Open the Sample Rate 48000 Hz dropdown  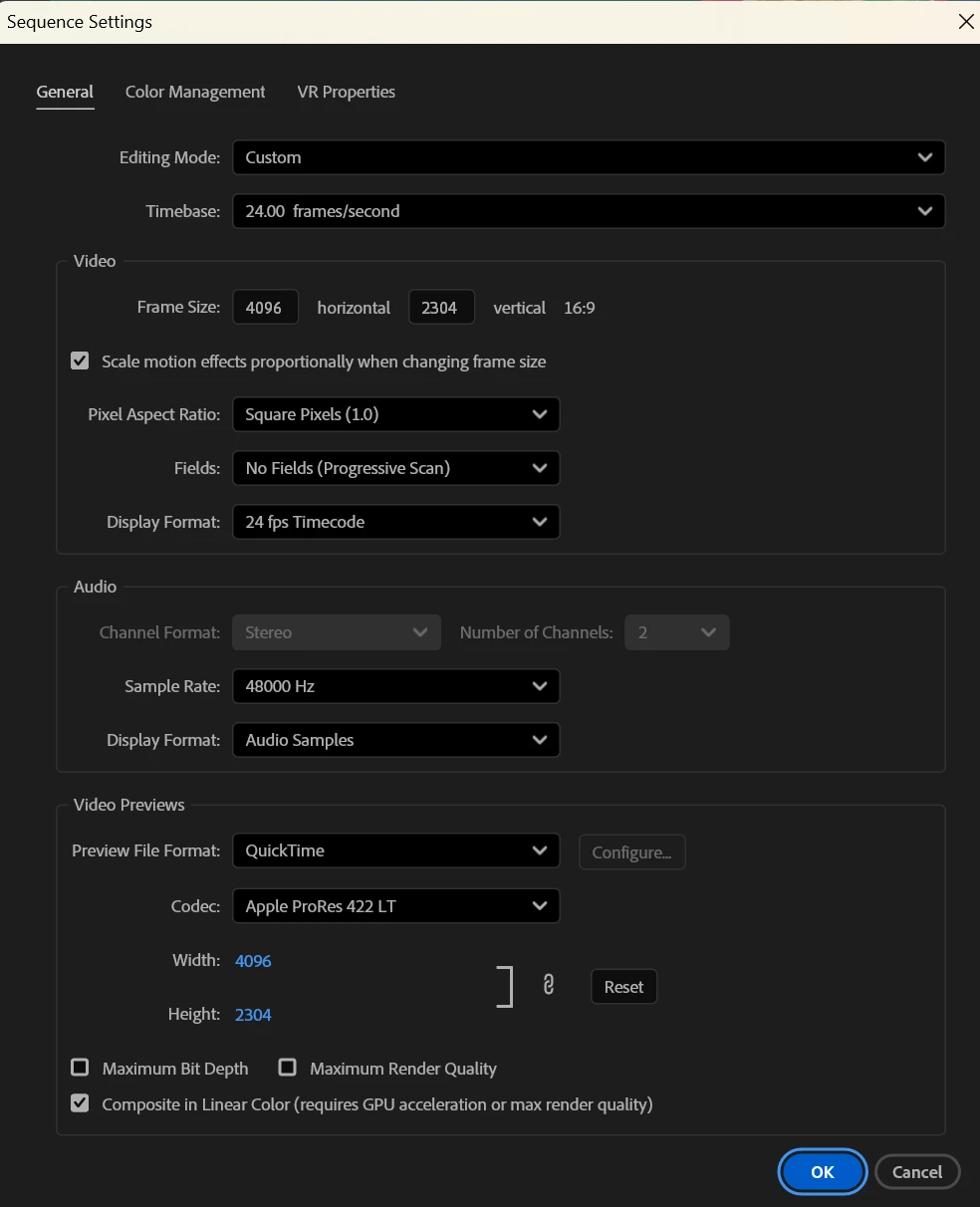395,686
